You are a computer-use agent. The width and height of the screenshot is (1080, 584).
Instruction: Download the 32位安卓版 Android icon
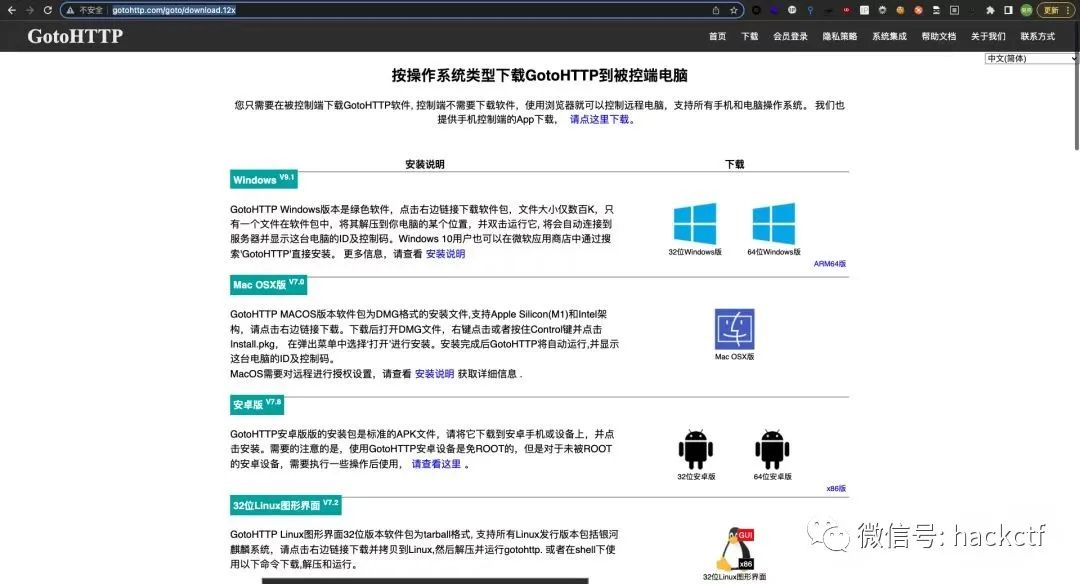pyautogui.click(x=696, y=450)
